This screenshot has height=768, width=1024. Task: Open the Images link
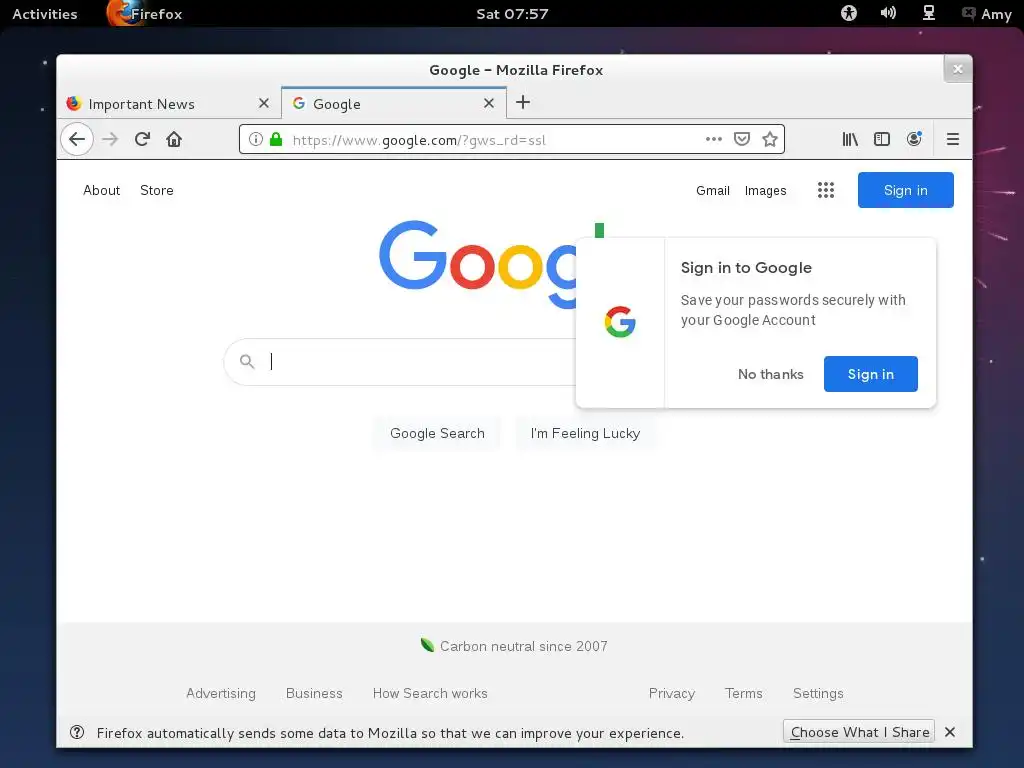765,190
